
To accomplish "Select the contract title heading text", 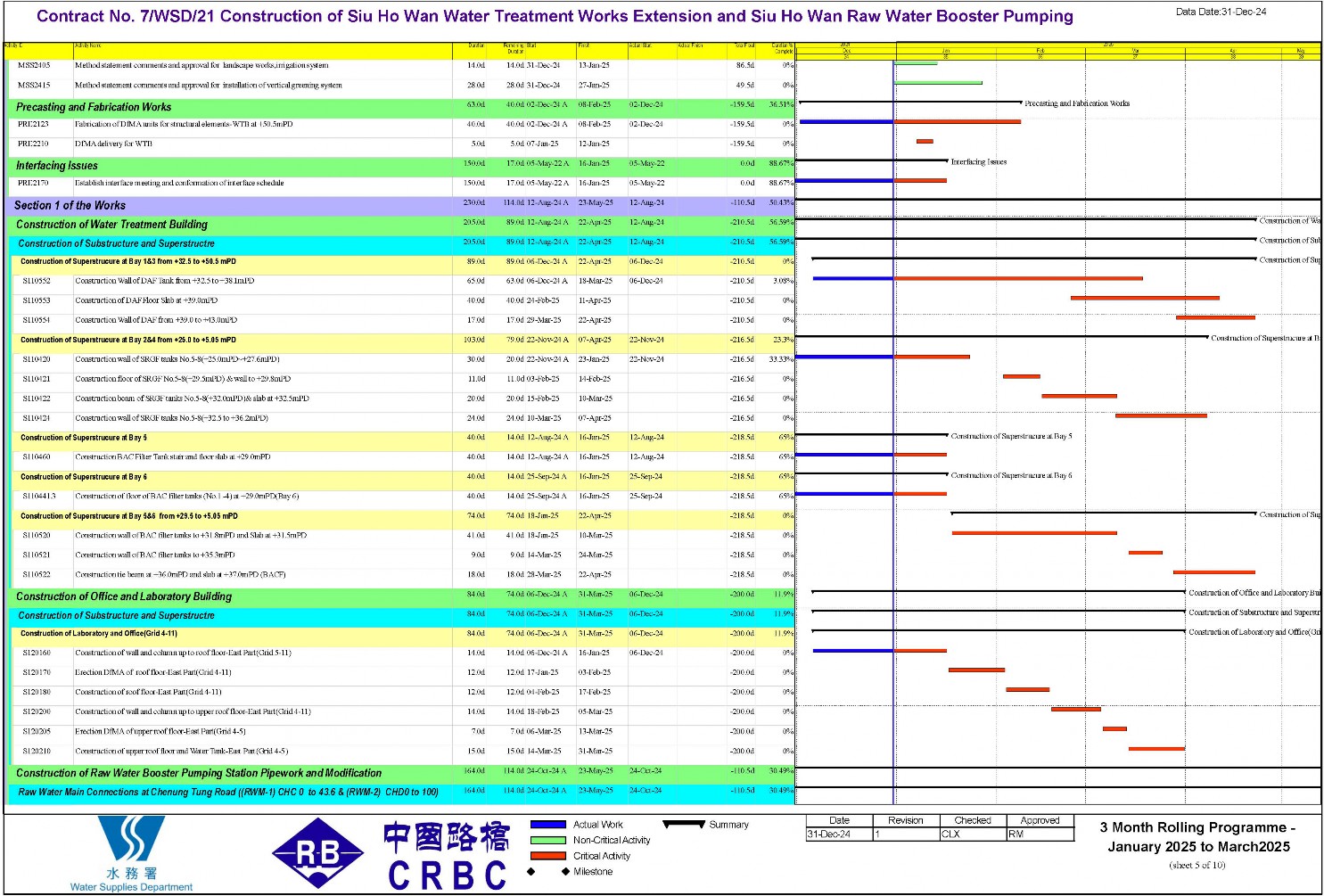I will coord(555,16).
